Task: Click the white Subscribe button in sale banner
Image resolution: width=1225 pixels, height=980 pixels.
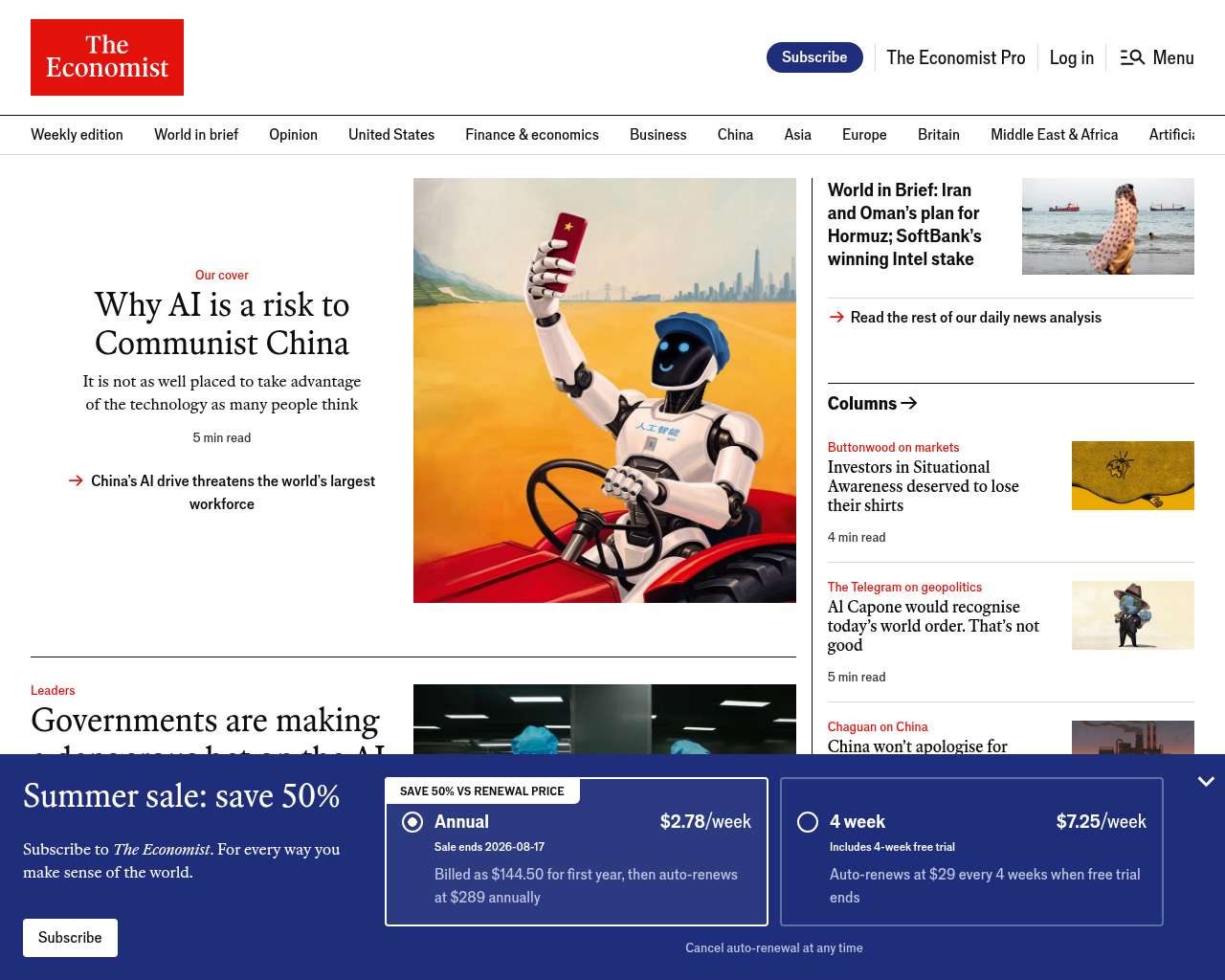Action: (x=70, y=938)
